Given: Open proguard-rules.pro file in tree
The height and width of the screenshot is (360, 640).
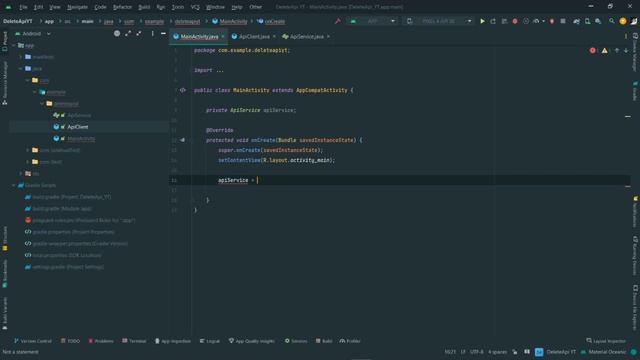Looking at the screenshot, I should [x=84, y=220].
